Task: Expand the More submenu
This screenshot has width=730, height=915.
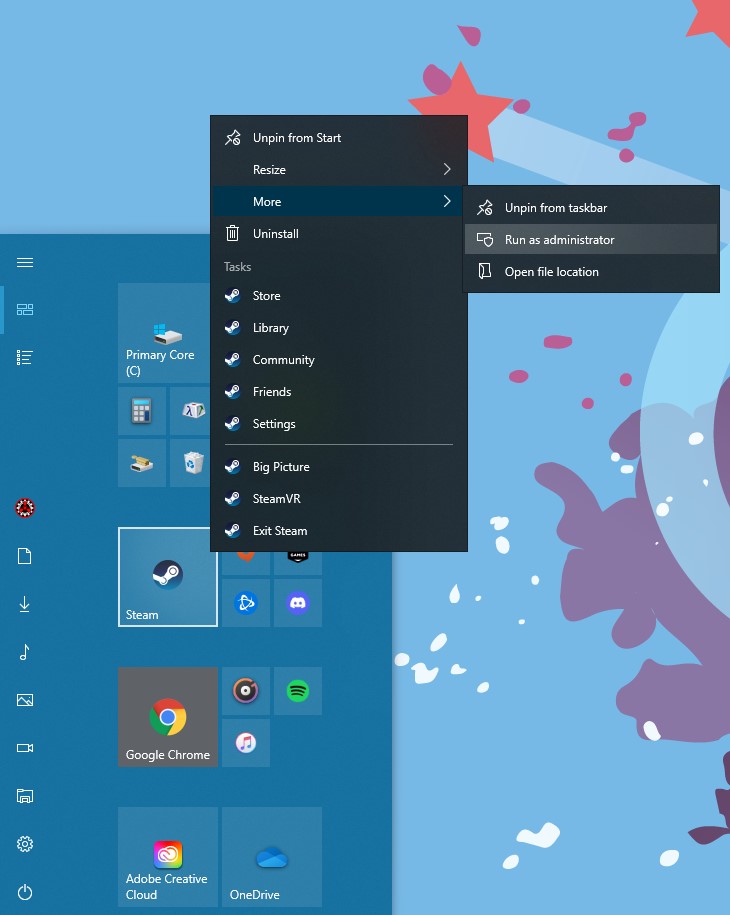Action: (x=339, y=201)
